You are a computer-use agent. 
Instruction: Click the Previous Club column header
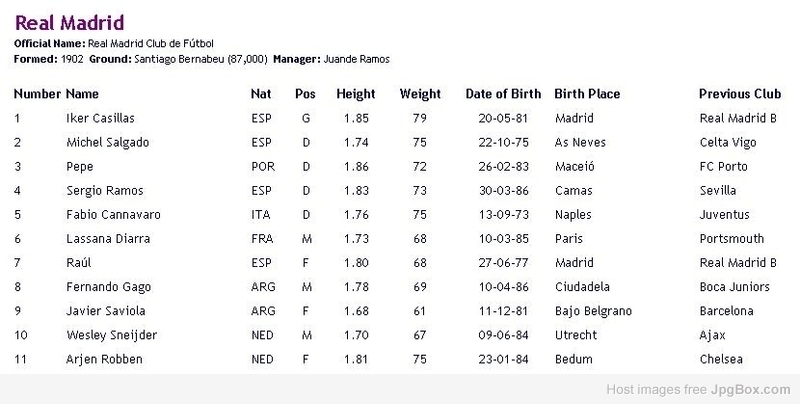(740, 94)
